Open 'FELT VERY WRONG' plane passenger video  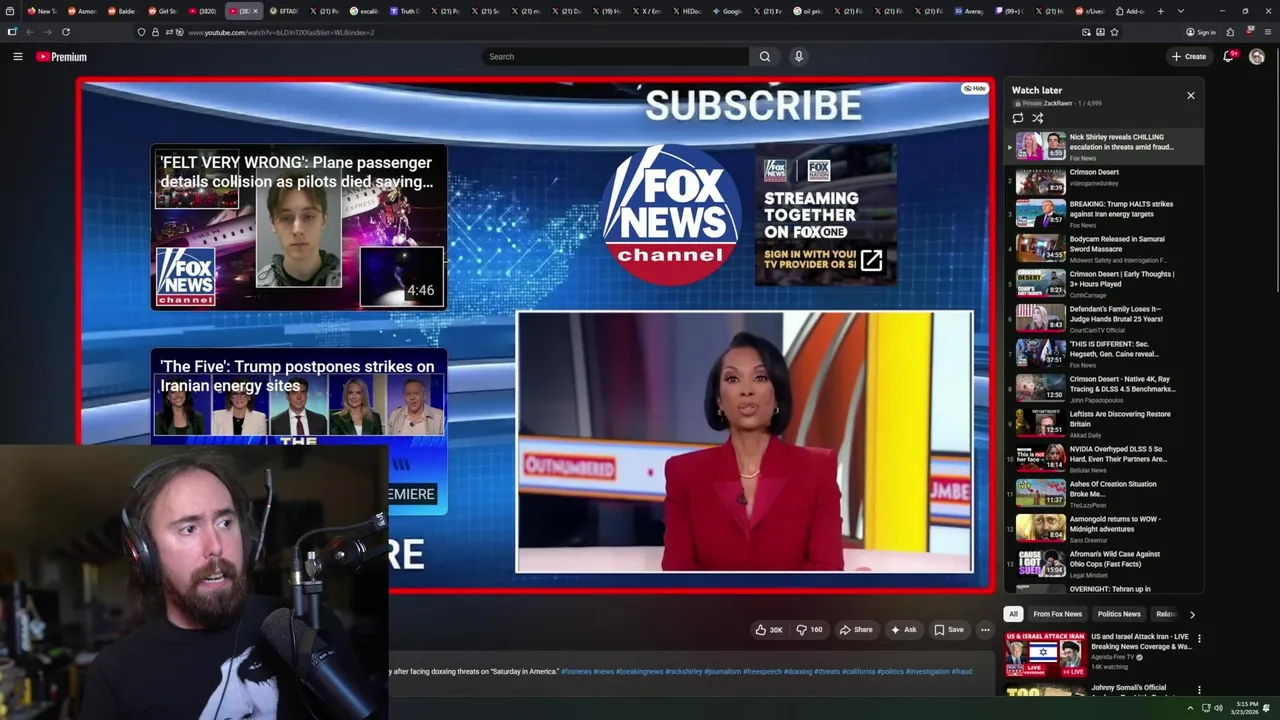(299, 227)
